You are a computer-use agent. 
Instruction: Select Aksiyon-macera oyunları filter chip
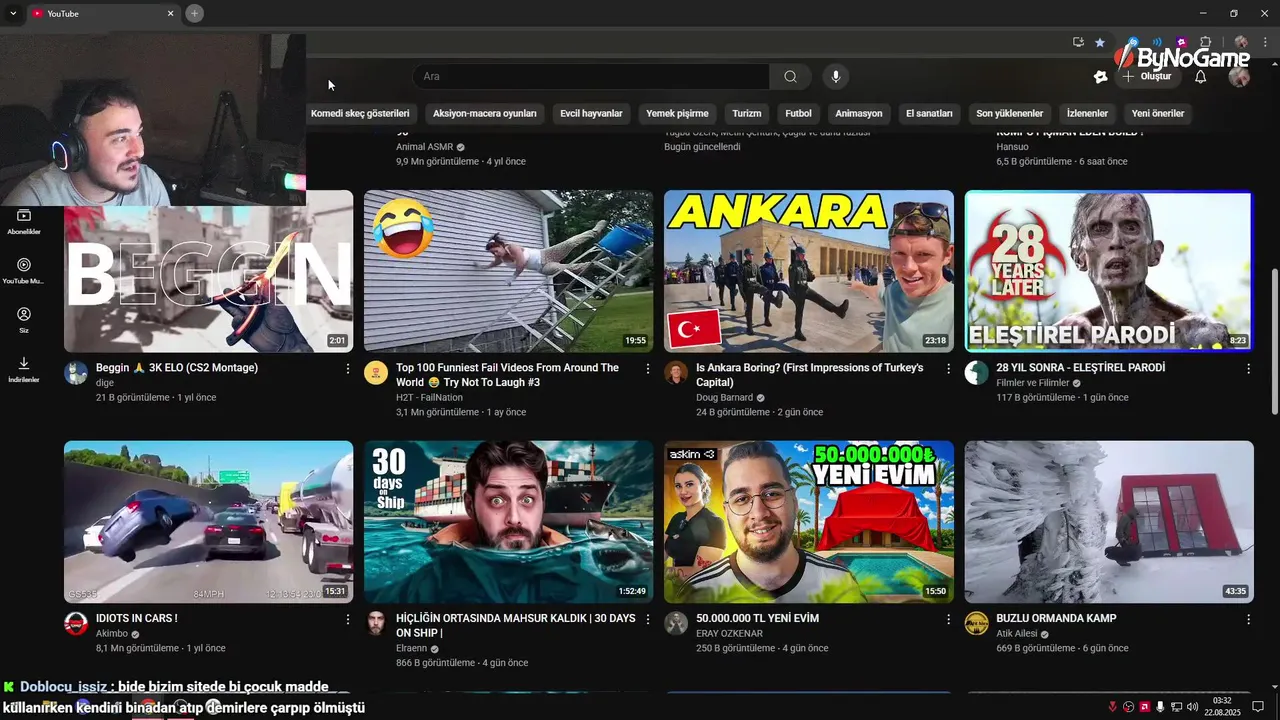click(485, 113)
